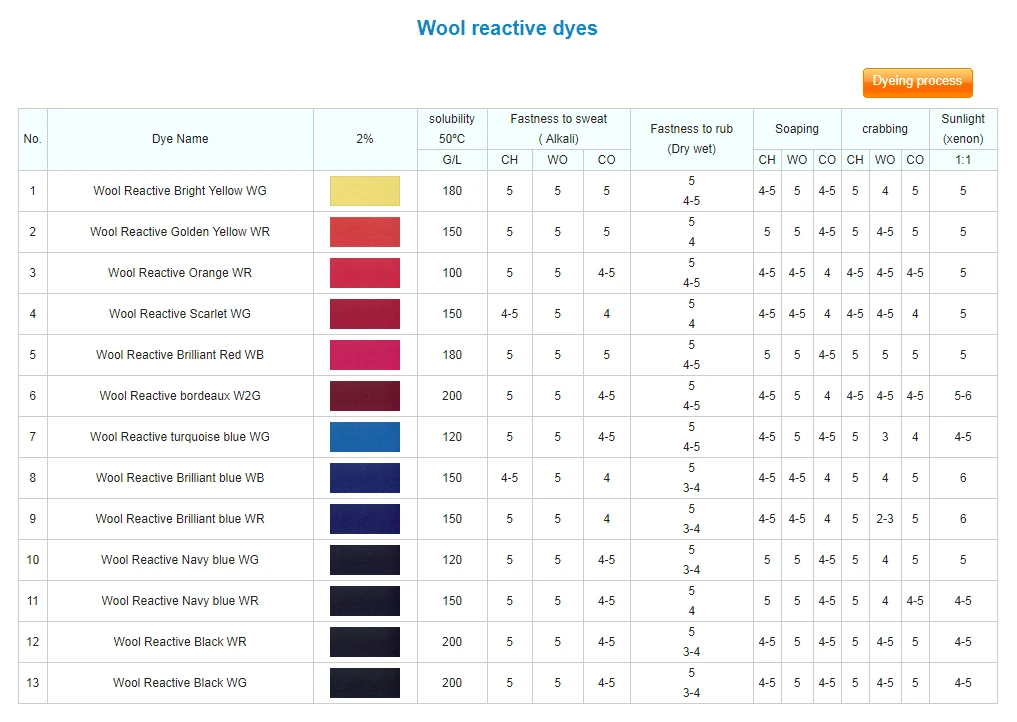Click 'Wool Reactive Scarlet WG' name
Viewport: 1017px width, 722px height.
tap(180, 313)
